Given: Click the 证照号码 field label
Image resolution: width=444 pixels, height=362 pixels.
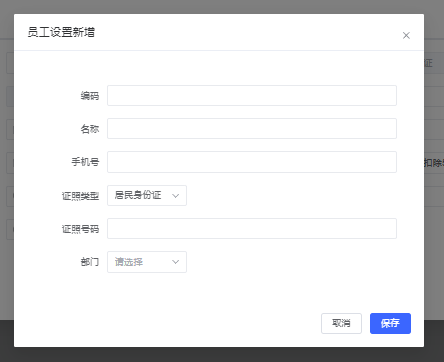Looking at the screenshot, I should [x=80, y=229].
